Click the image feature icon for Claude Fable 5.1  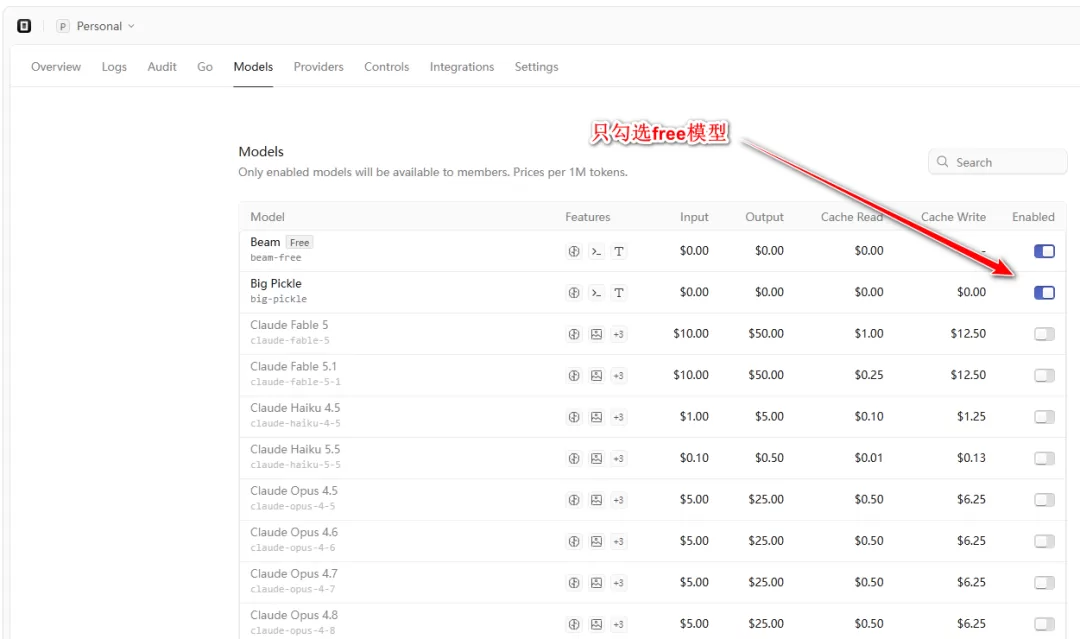596,375
